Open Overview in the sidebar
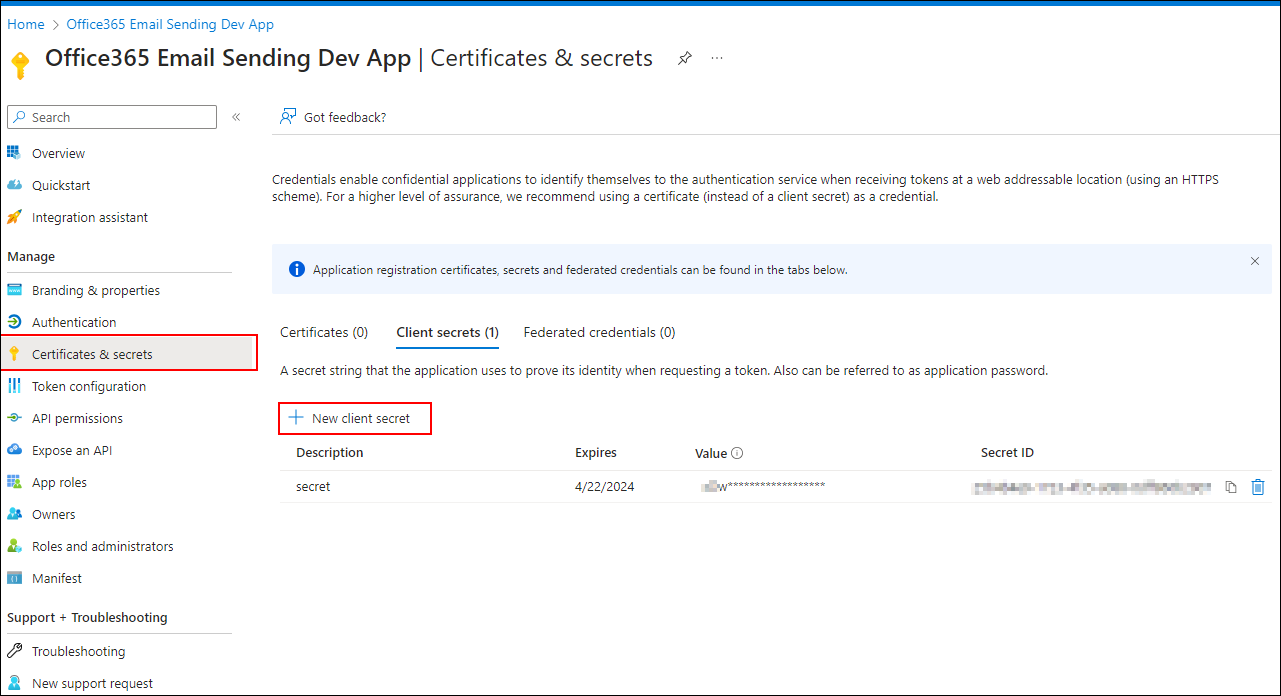 (58, 153)
